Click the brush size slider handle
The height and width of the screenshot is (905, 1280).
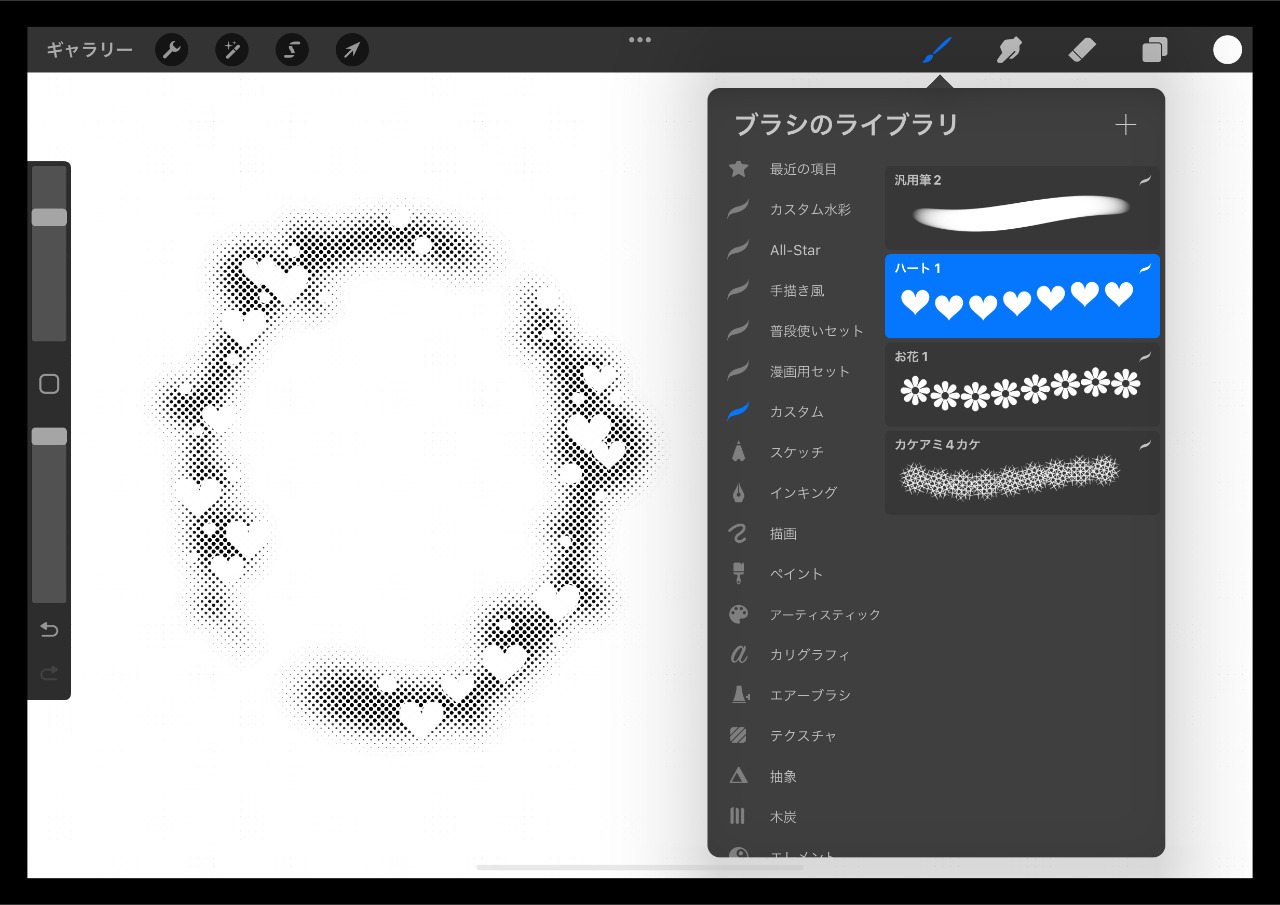coord(49,217)
